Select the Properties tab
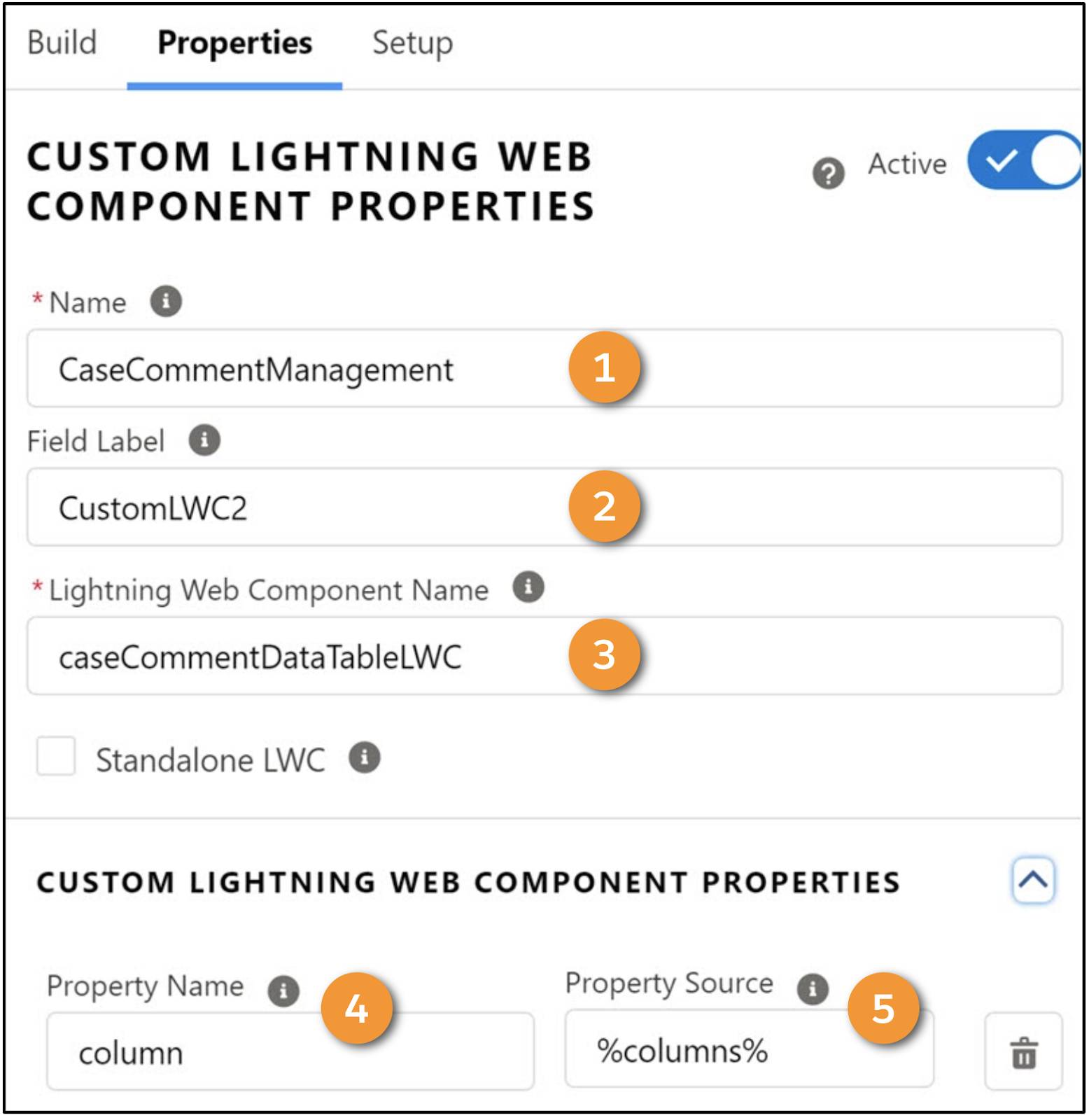 tap(234, 43)
